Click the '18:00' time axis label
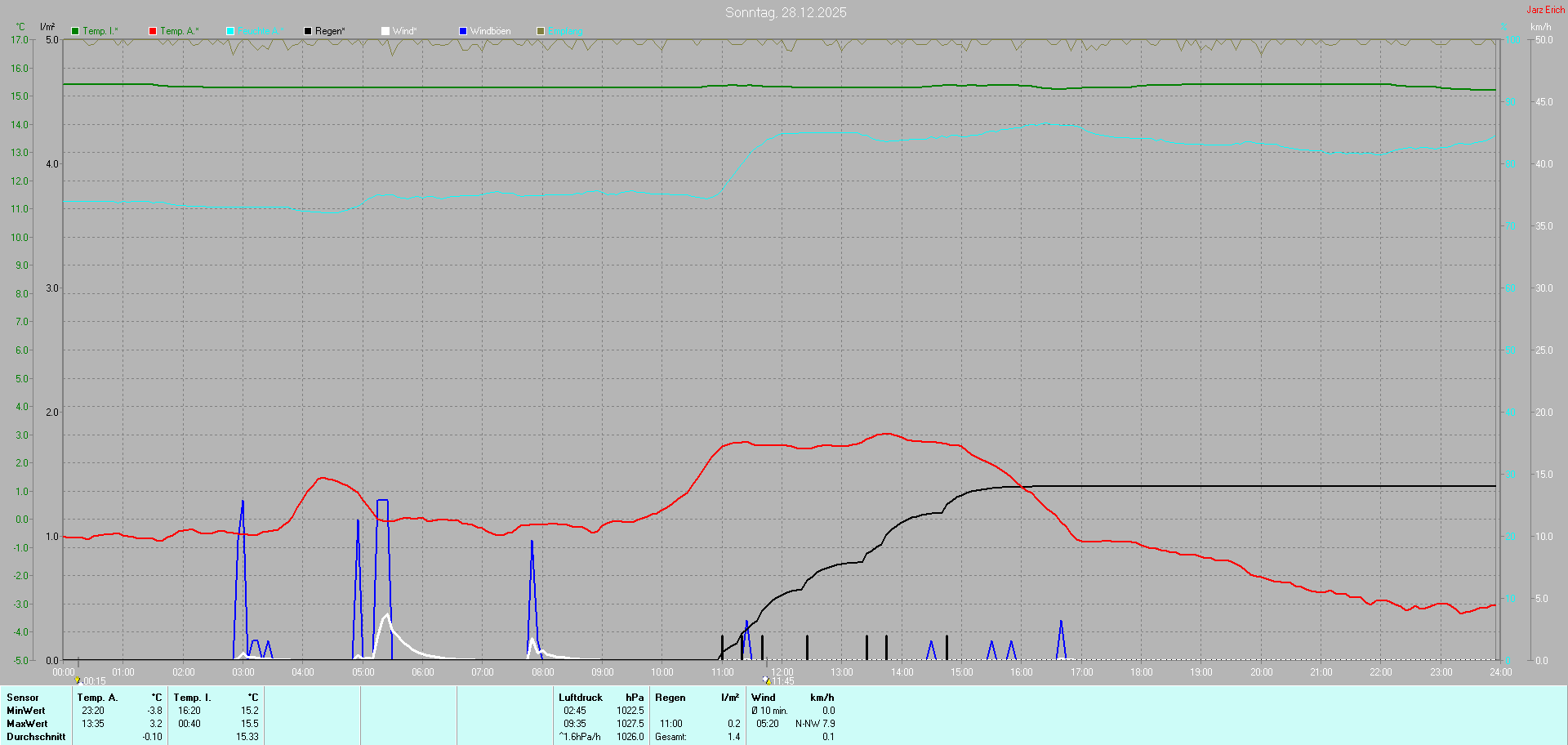Screen dimensions: 1568x745 (x=1142, y=672)
